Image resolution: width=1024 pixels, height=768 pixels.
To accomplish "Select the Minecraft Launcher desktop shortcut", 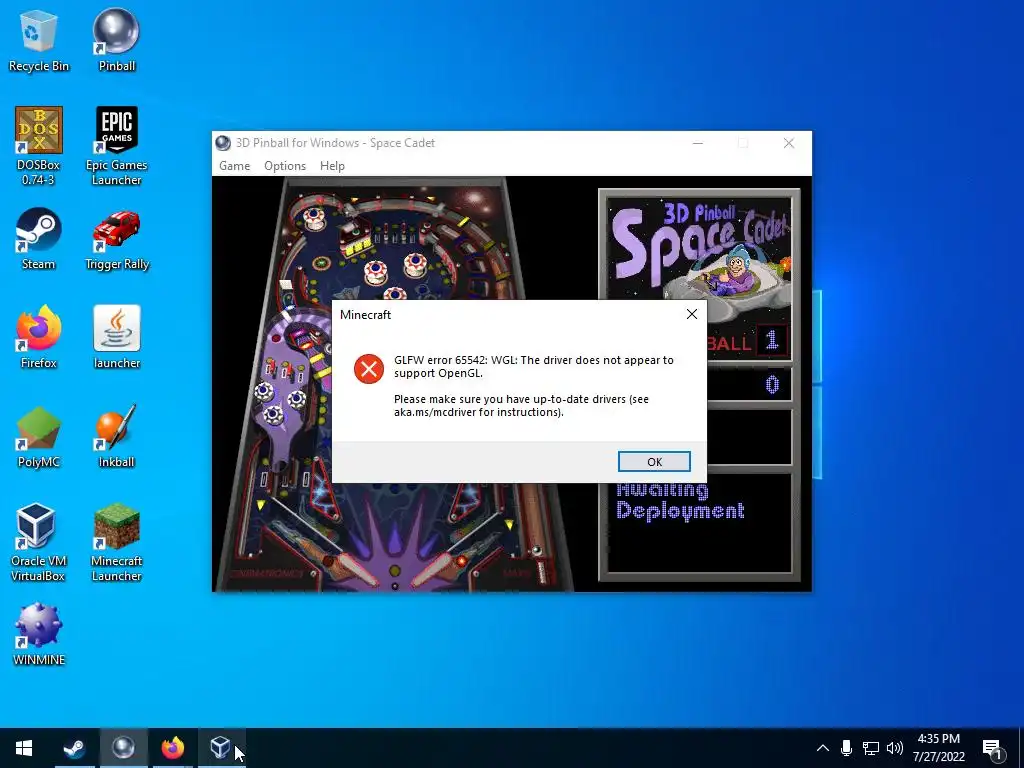I will coord(116,542).
